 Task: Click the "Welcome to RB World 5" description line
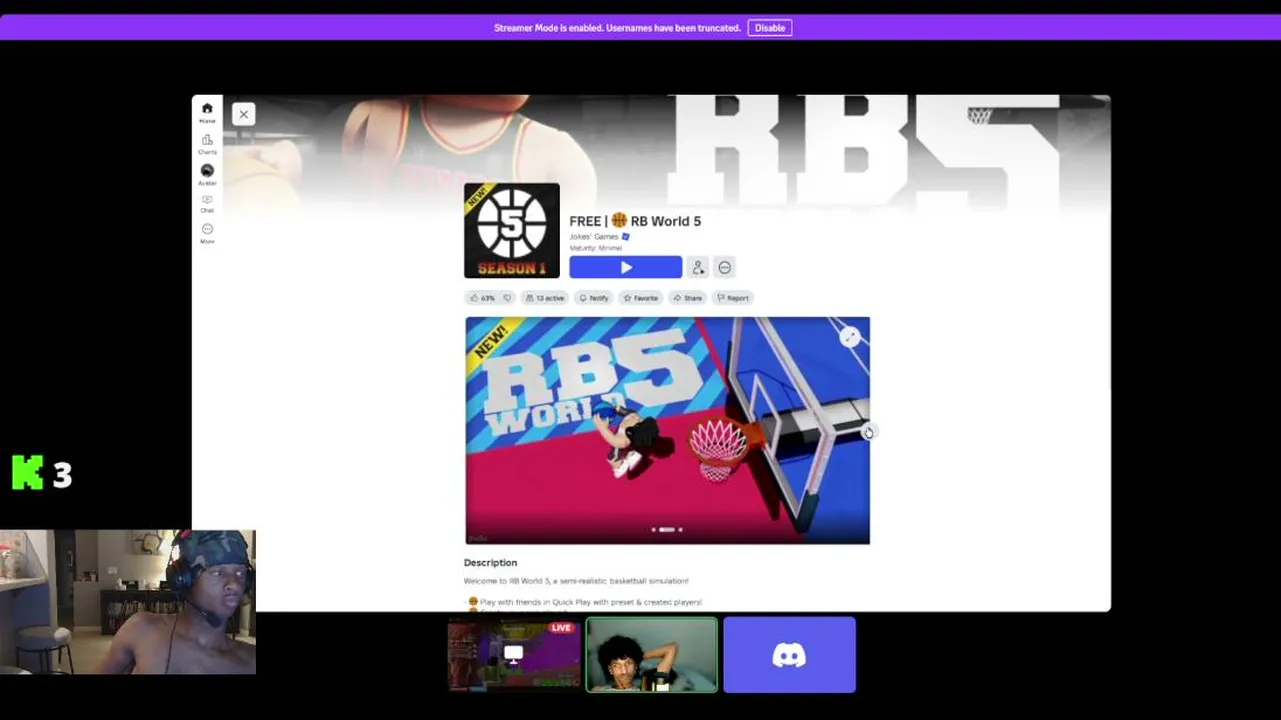click(x=576, y=581)
